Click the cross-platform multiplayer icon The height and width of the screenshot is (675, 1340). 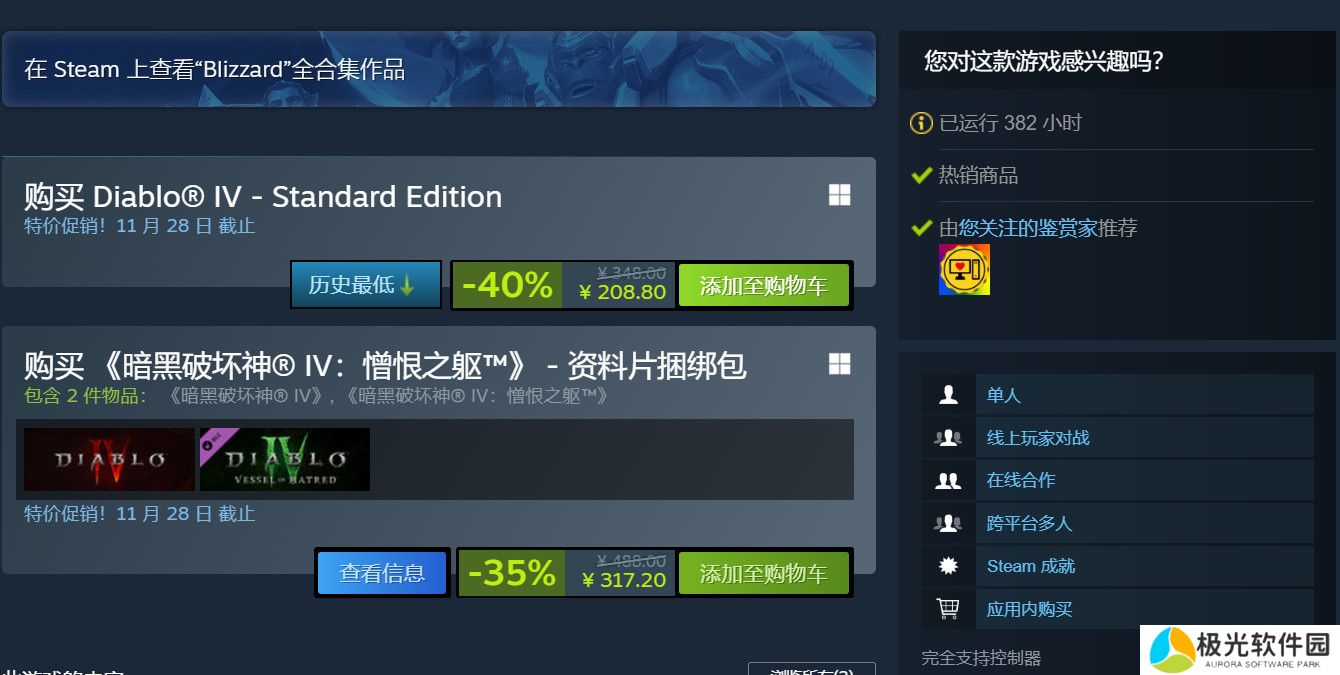pos(948,523)
